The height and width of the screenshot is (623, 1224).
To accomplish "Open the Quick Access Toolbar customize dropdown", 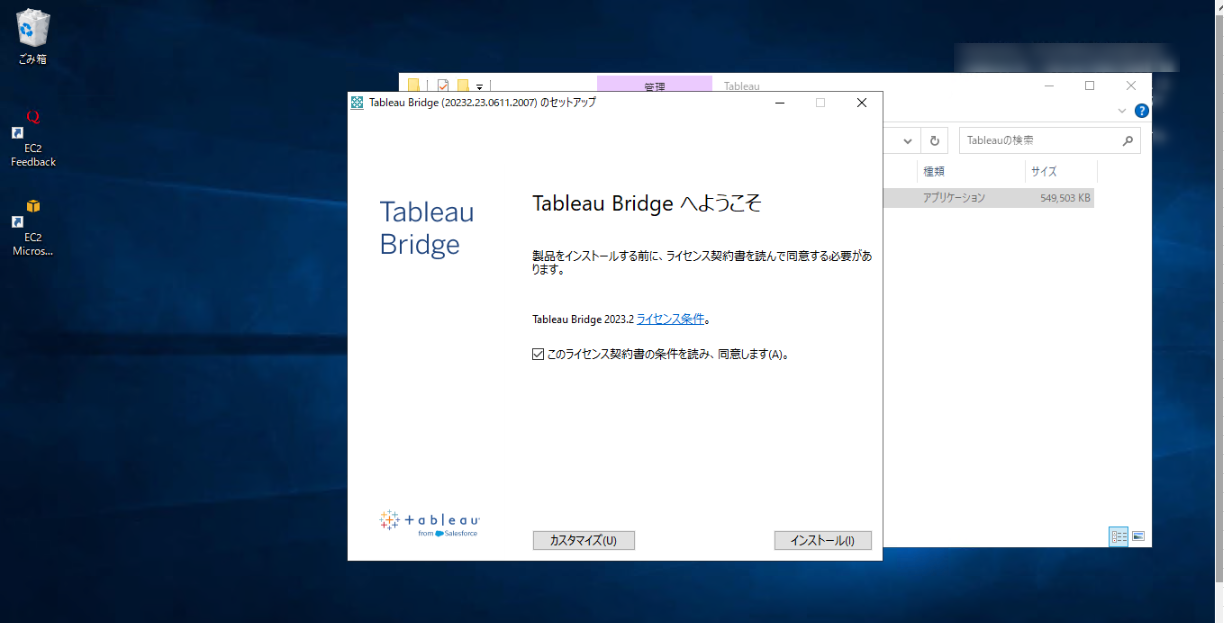I will (x=478, y=87).
